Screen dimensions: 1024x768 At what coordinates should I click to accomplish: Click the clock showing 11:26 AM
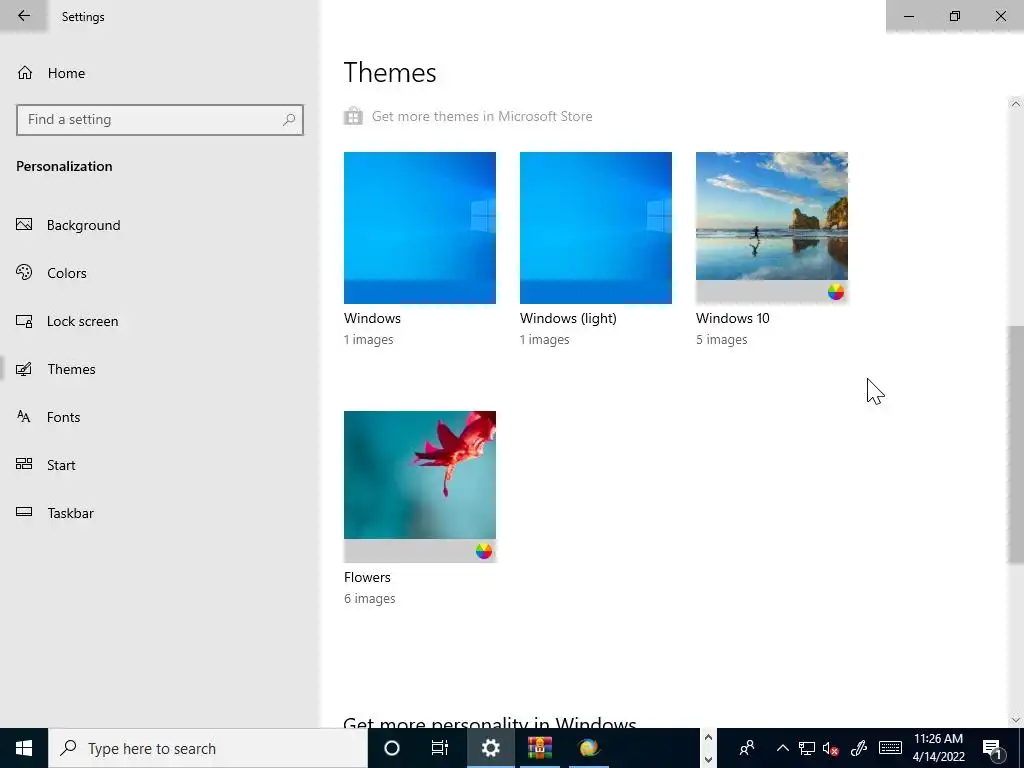coord(938,739)
